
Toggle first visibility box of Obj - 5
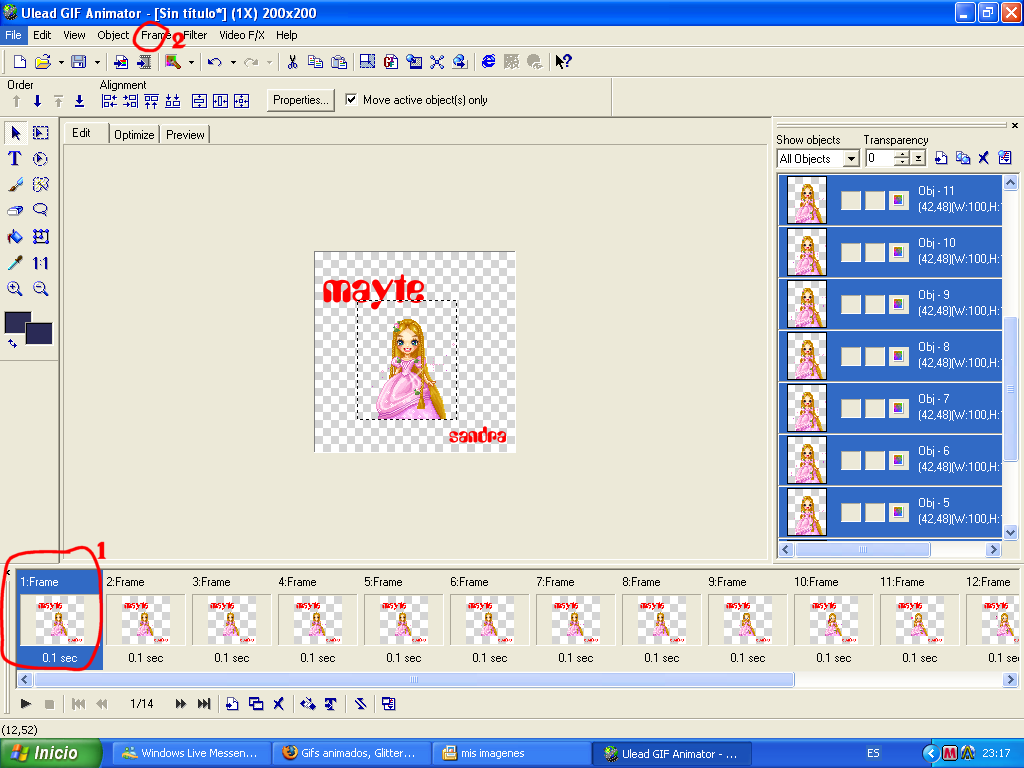850,513
